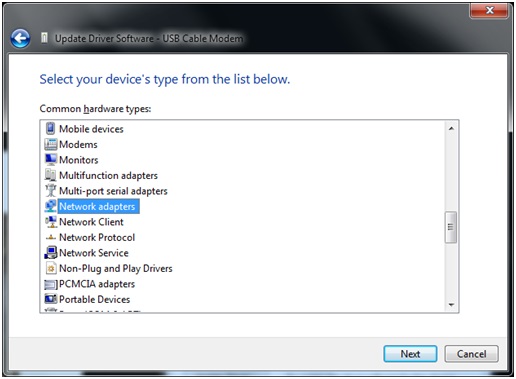The image size is (516, 379).
Task: Select Portable Devices entry
Action: tap(94, 299)
